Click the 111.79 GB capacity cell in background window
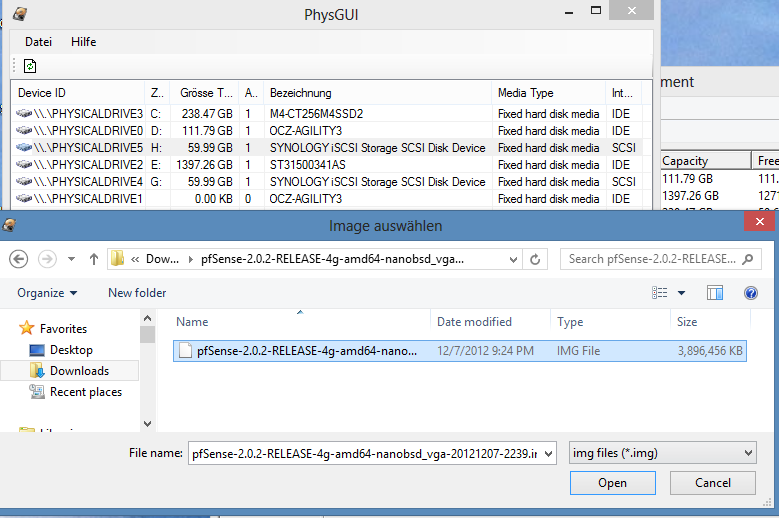Screen dimensions: 779x518 pyautogui.click(x=688, y=179)
